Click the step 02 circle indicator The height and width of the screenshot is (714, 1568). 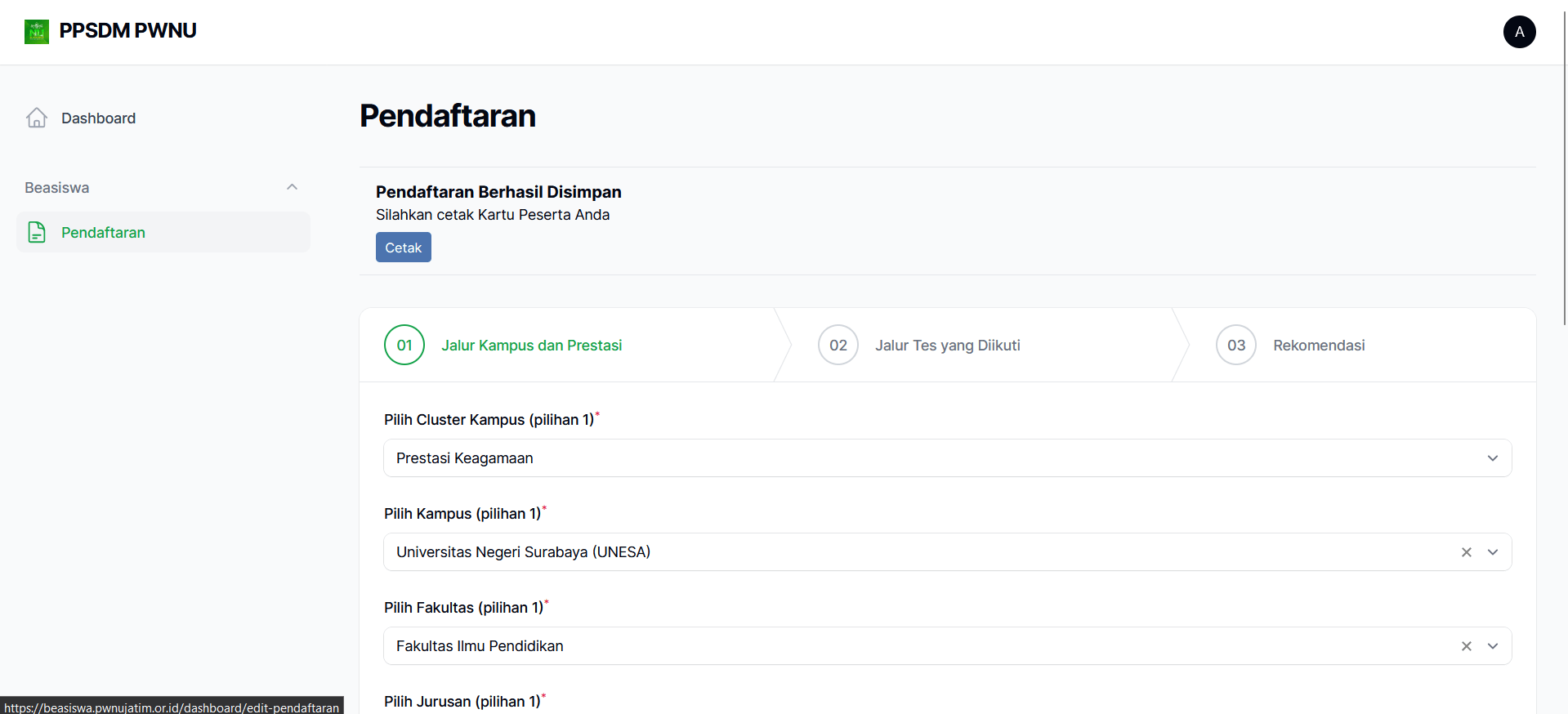point(838,345)
